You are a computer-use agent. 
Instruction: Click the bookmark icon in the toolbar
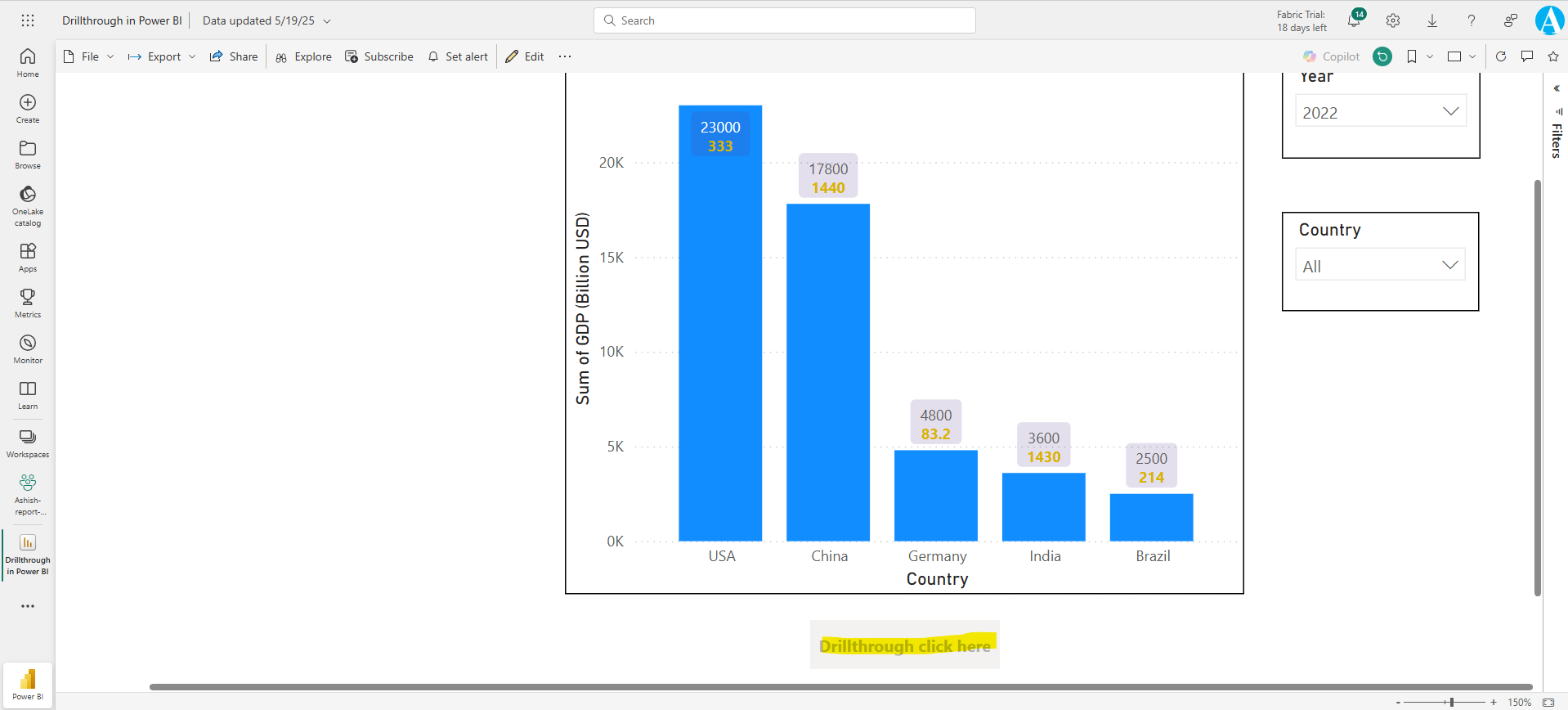pos(1412,56)
